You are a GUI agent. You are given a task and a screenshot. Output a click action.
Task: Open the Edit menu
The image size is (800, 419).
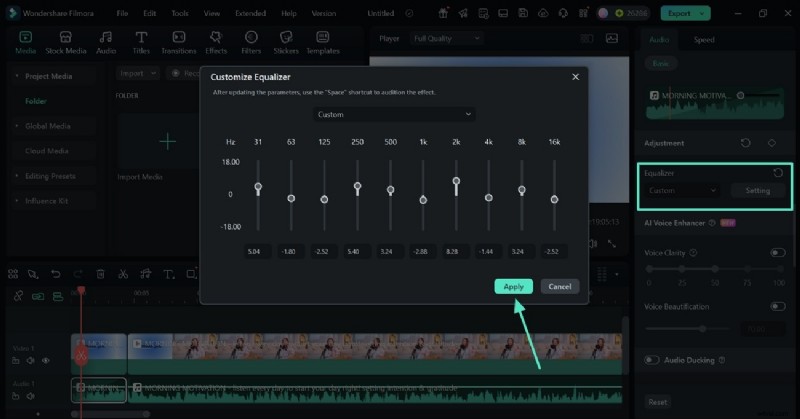[149, 13]
